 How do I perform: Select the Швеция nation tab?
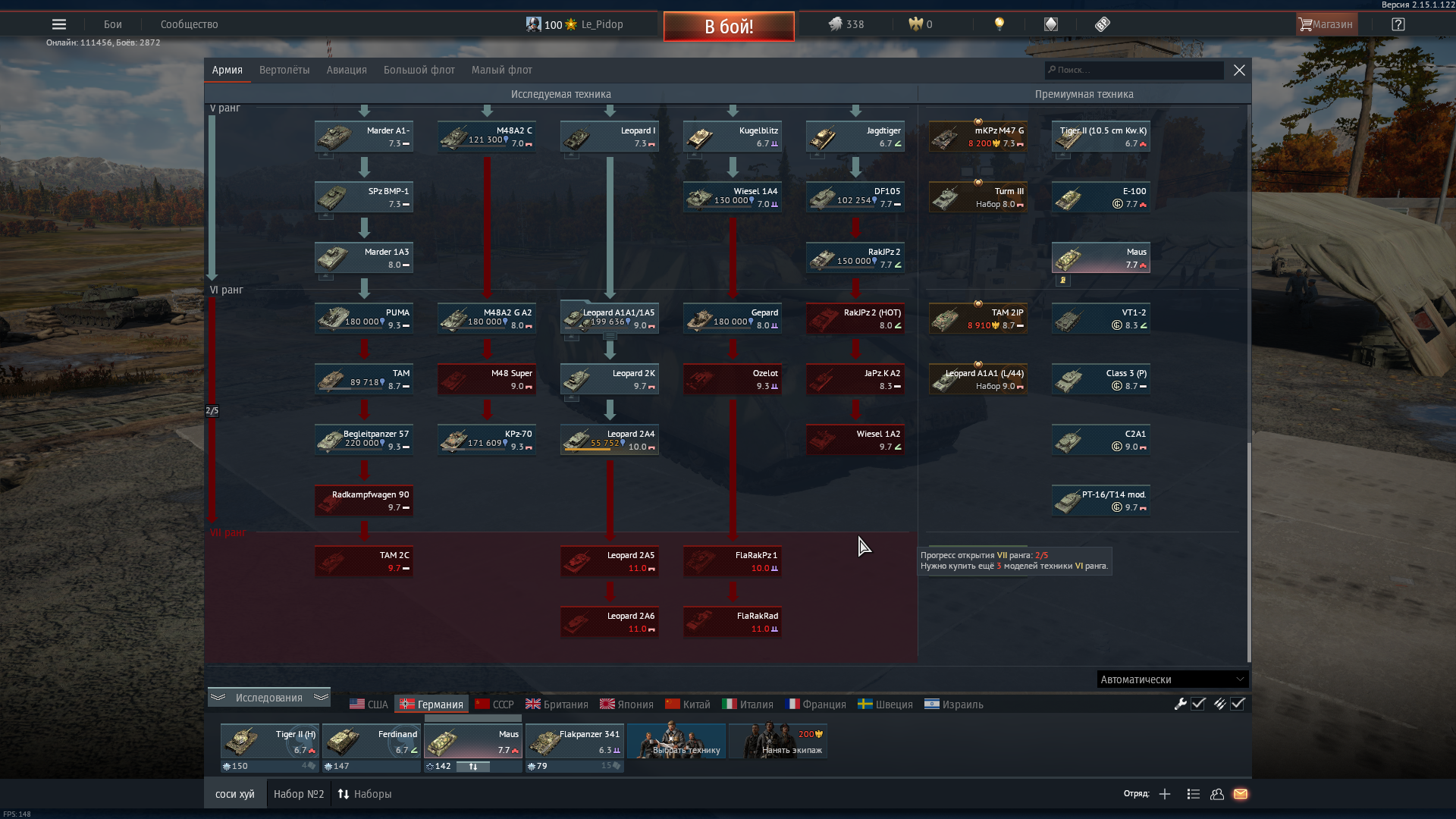pos(885,704)
